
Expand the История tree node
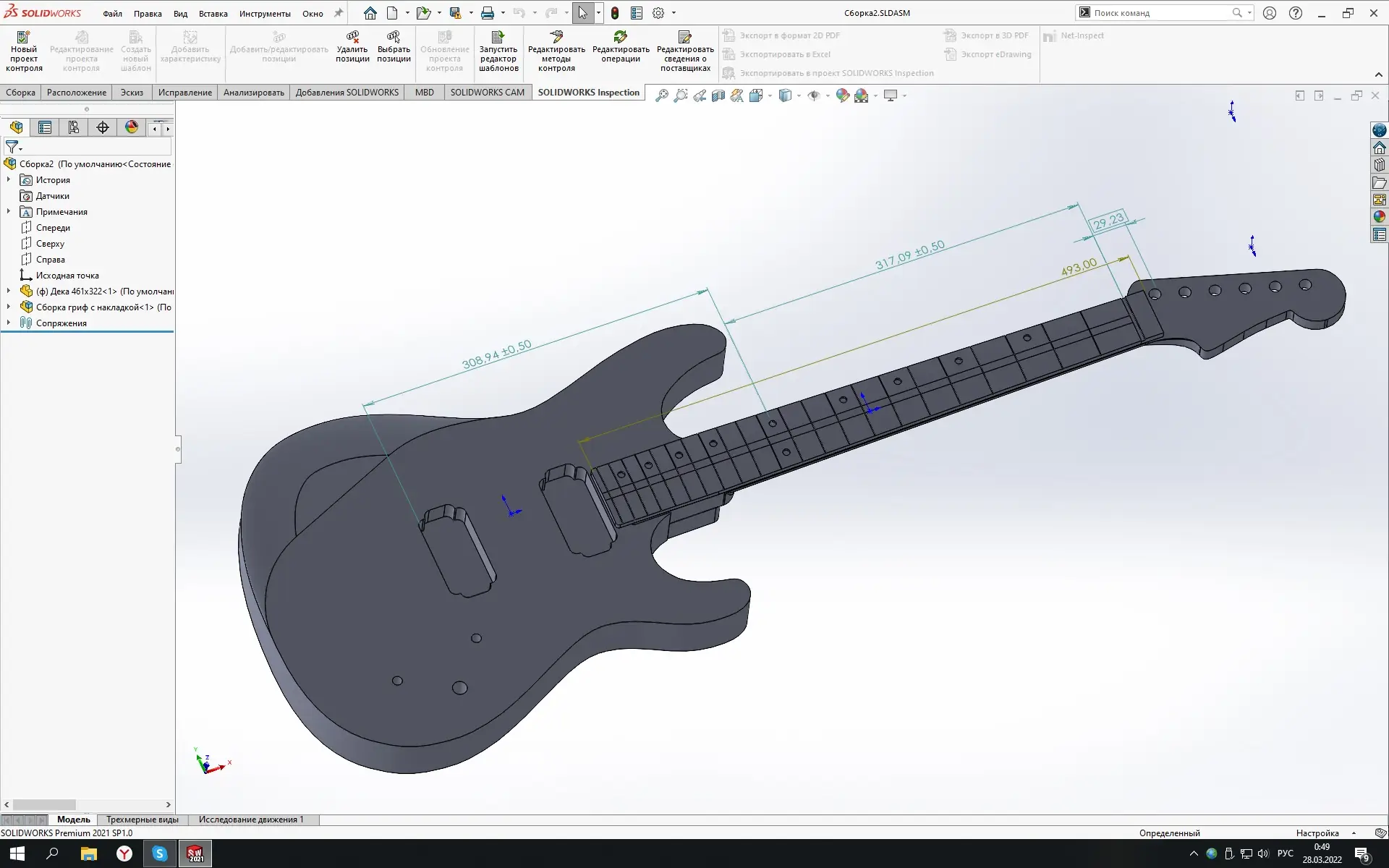point(9,179)
